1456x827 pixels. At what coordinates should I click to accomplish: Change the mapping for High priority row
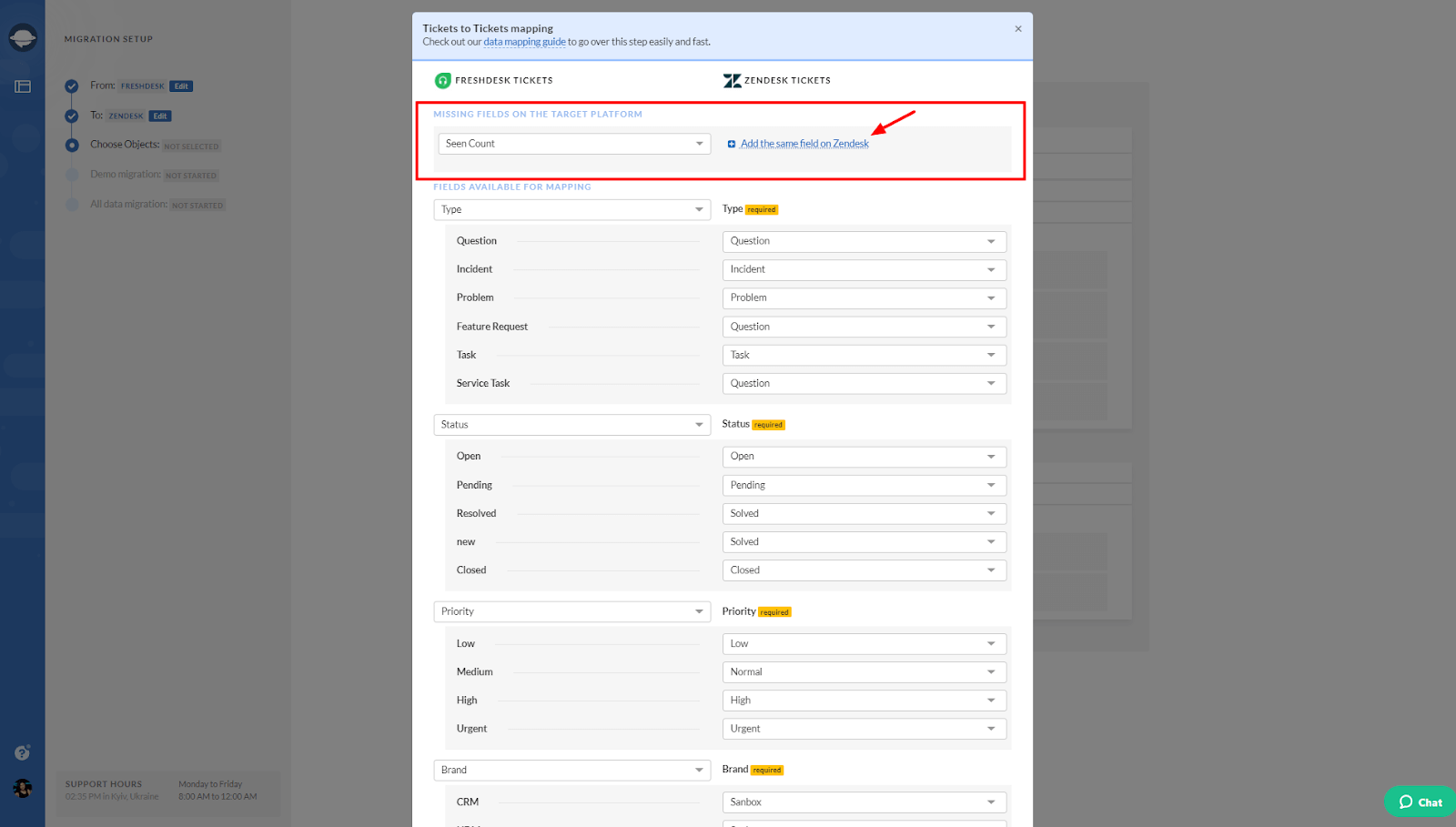(x=864, y=701)
